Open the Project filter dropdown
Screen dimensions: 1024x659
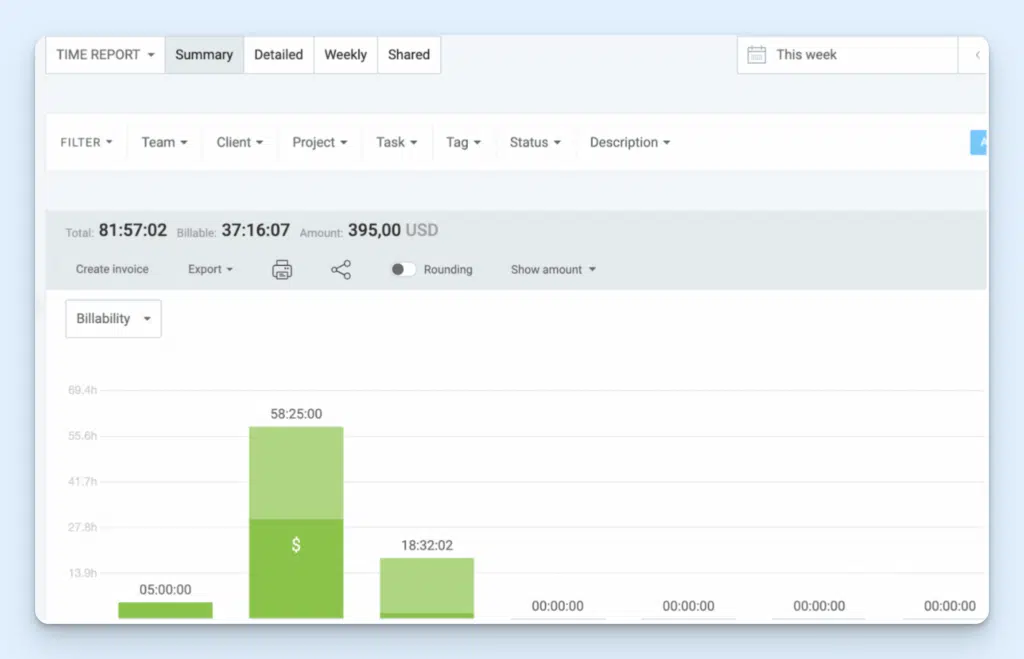click(318, 142)
